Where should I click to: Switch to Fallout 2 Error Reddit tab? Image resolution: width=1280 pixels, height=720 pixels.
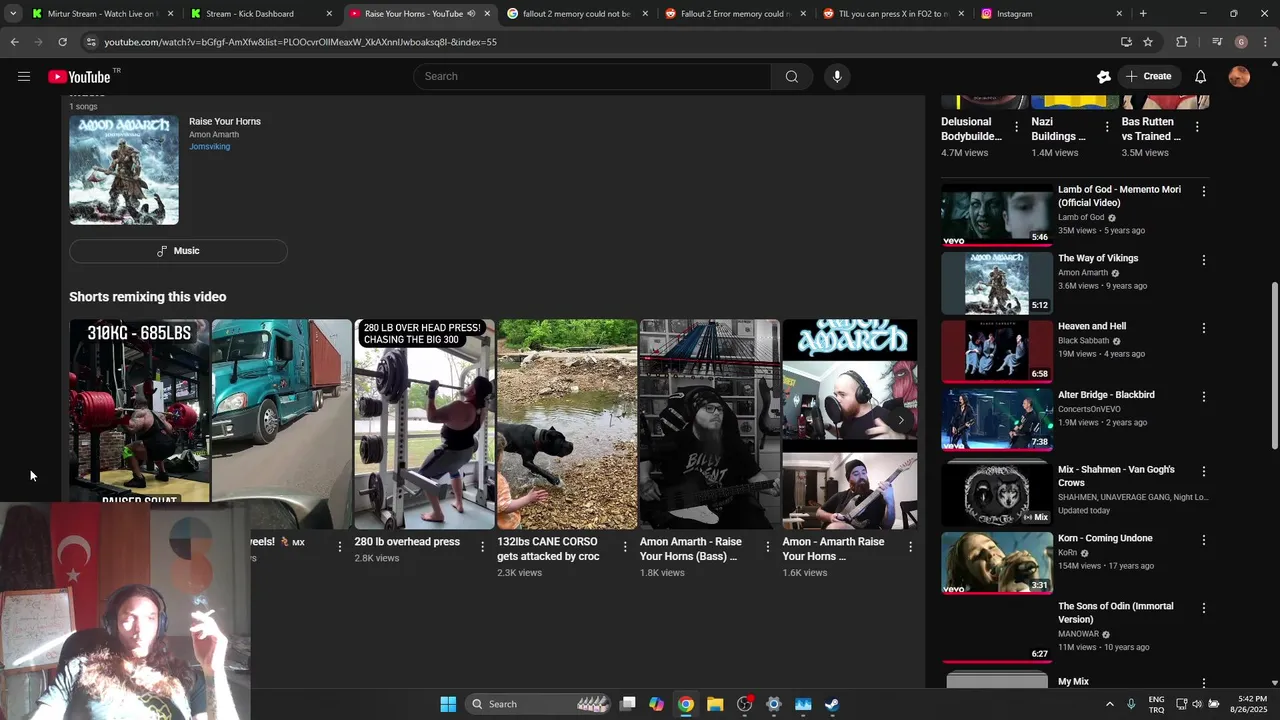(736, 14)
